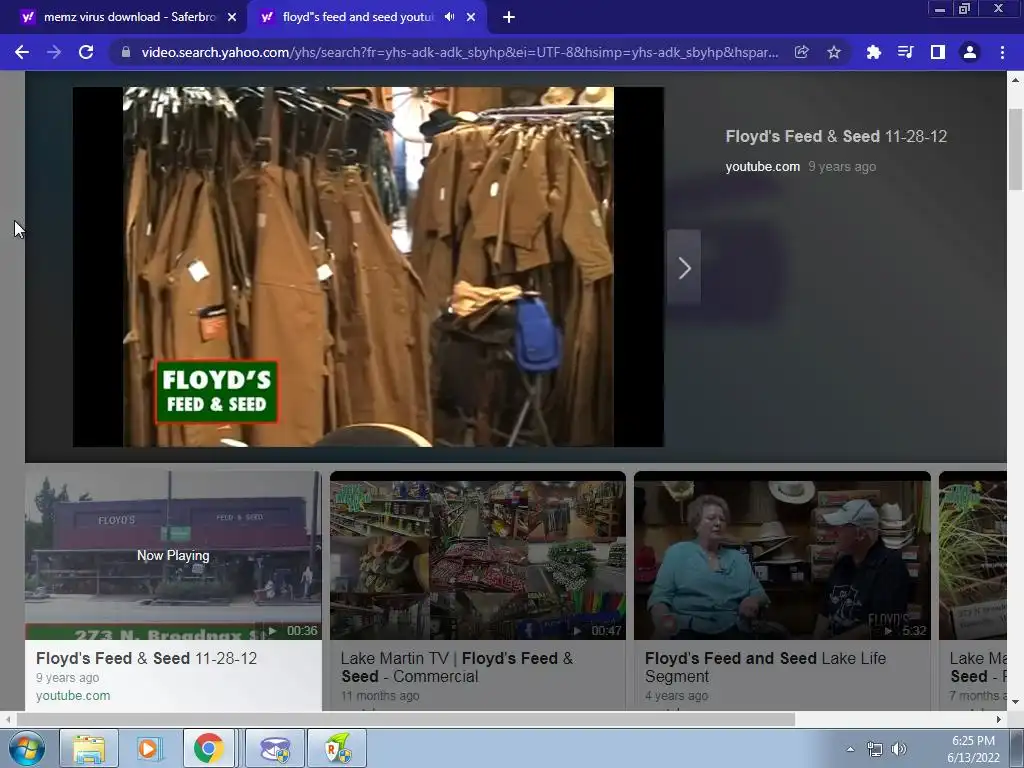Close the Floyd's feed and seed tab
The height and width of the screenshot is (768, 1024).
click(x=471, y=18)
